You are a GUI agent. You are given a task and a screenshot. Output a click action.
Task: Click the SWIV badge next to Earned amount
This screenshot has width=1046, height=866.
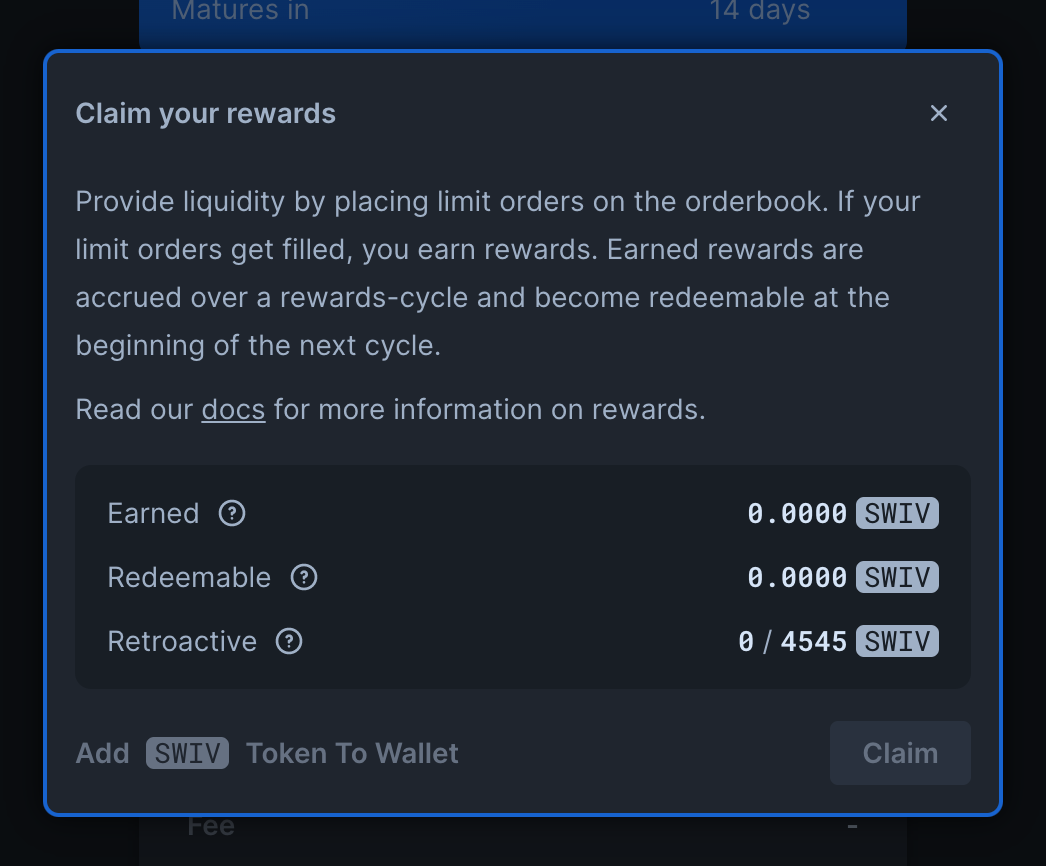(897, 513)
